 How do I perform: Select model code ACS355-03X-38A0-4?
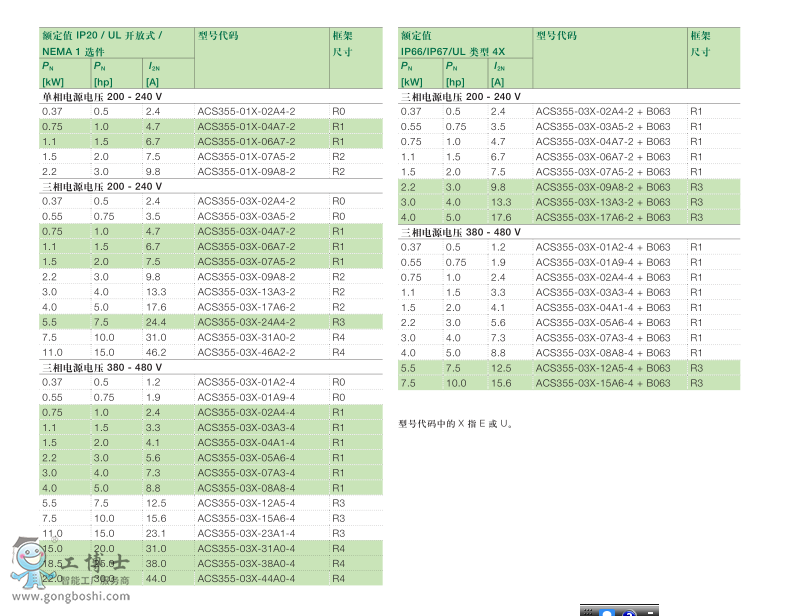click(246, 564)
